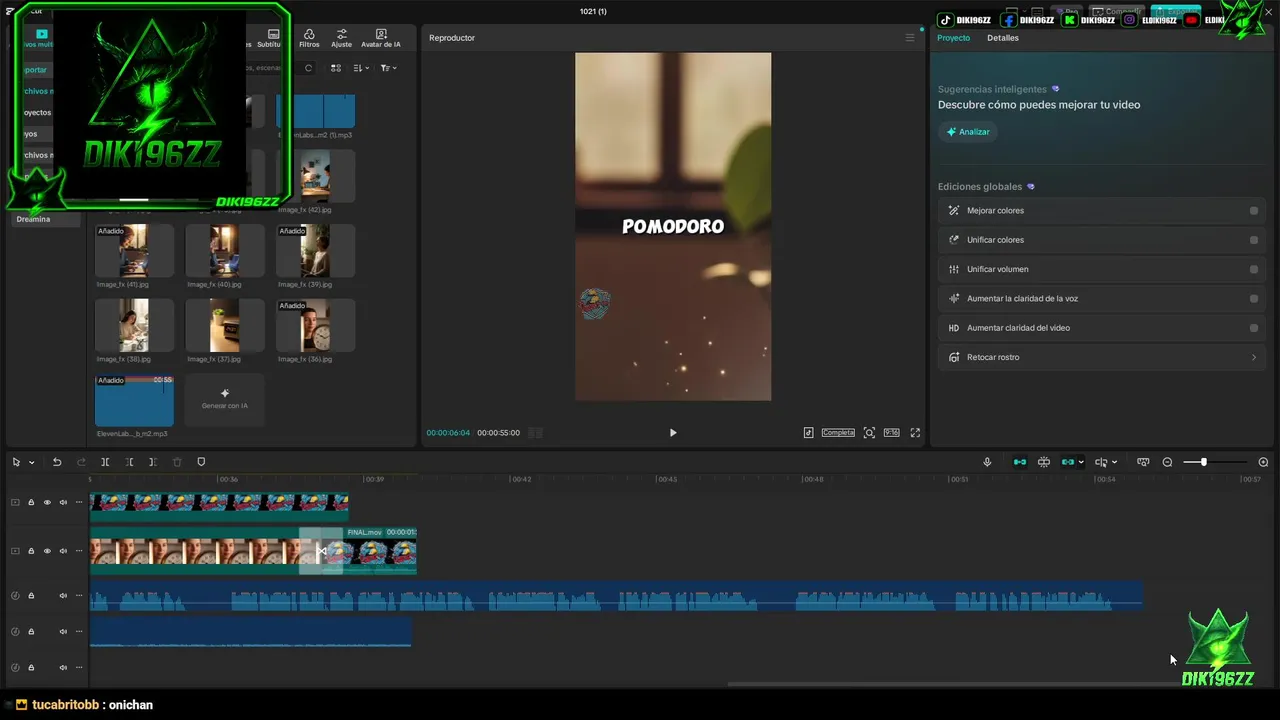This screenshot has height=720, width=1280.
Task: Click the timeline subtitle preview icon
Action: [1143, 462]
